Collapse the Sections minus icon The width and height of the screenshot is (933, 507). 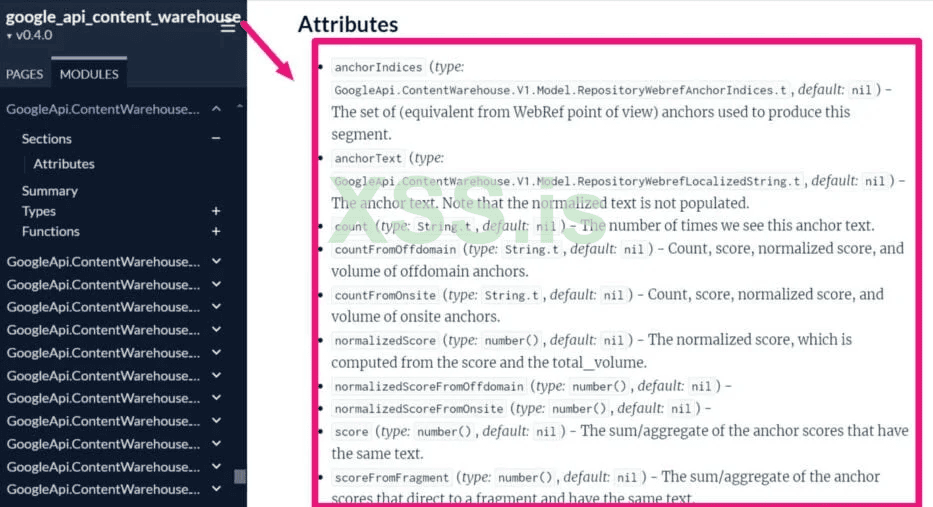(216, 138)
